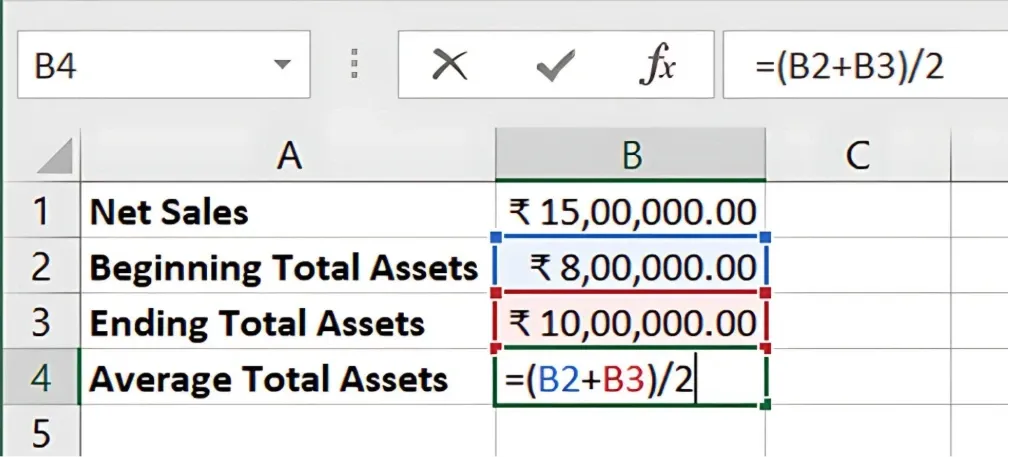This screenshot has width=1010, height=457.
Task: Click the Ending Total Assets value ₹ 10,00,000.00
Action: click(x=631, y=324)
